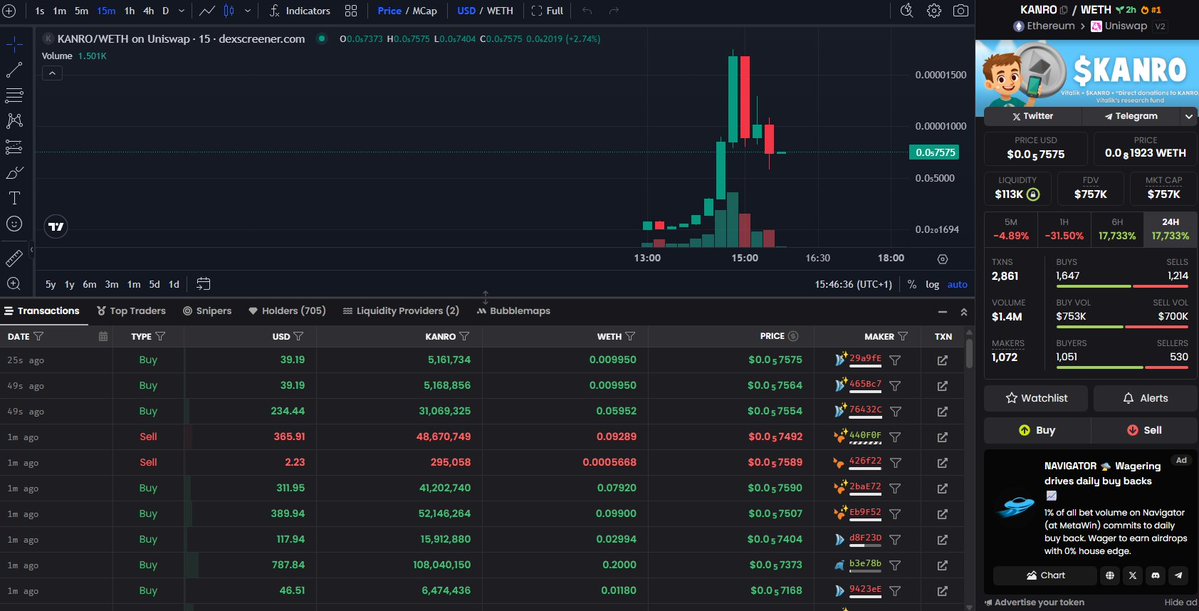Open the timezone selector 15:46:36 (UTC+1)
The width and height of the screenshot is (1199, 611).
point(853,284)
